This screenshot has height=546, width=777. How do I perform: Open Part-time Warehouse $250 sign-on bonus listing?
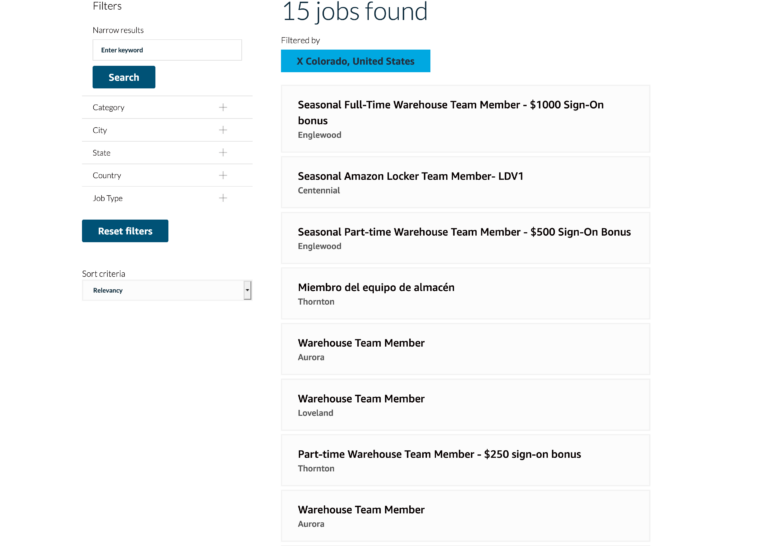coord(465,460)
